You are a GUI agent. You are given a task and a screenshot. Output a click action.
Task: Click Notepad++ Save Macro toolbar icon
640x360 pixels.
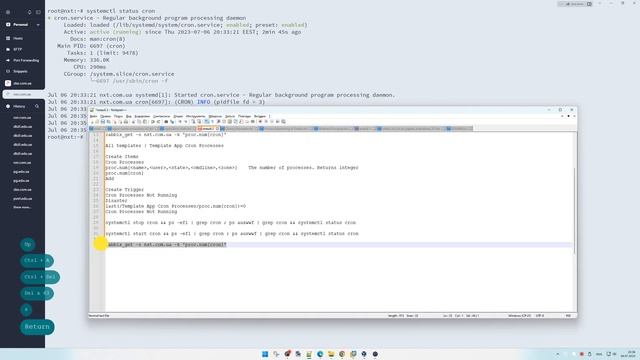point(283,122)
